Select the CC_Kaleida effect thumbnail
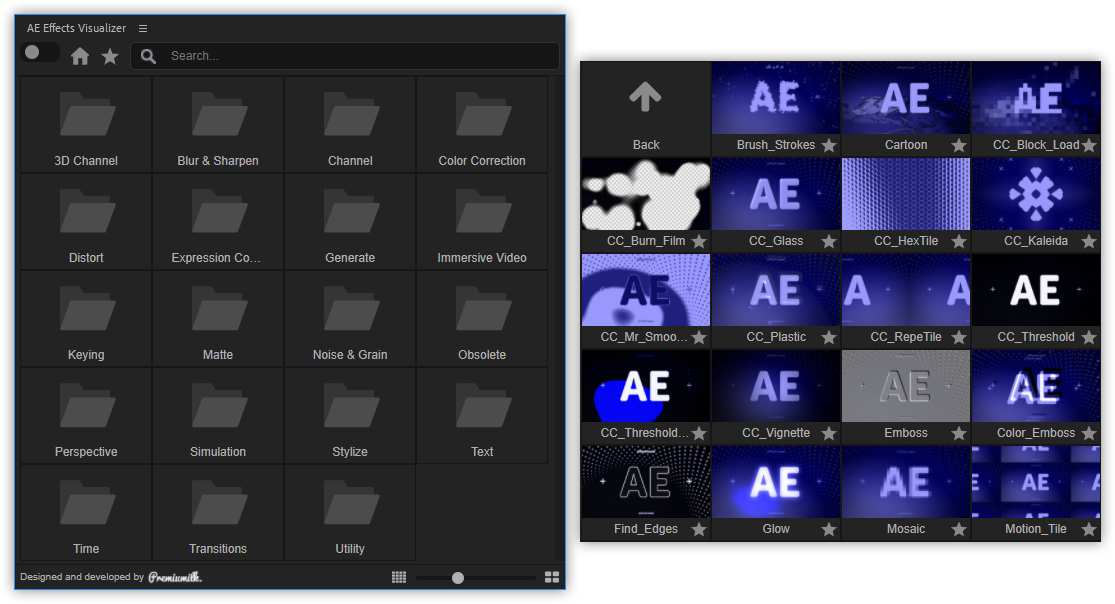Image resolution: width=1115 pixels, height=604 pixels. click(x=1036, y=194)
